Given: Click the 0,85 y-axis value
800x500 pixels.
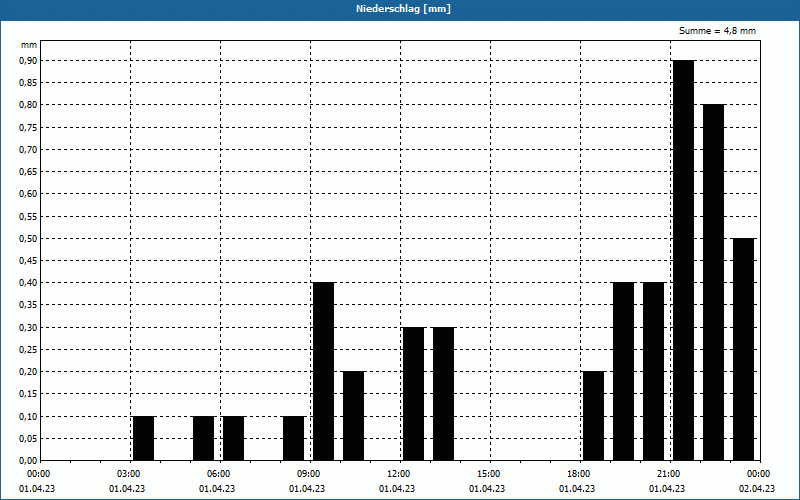Looking at the screenshot, I should tap(28, 83).
